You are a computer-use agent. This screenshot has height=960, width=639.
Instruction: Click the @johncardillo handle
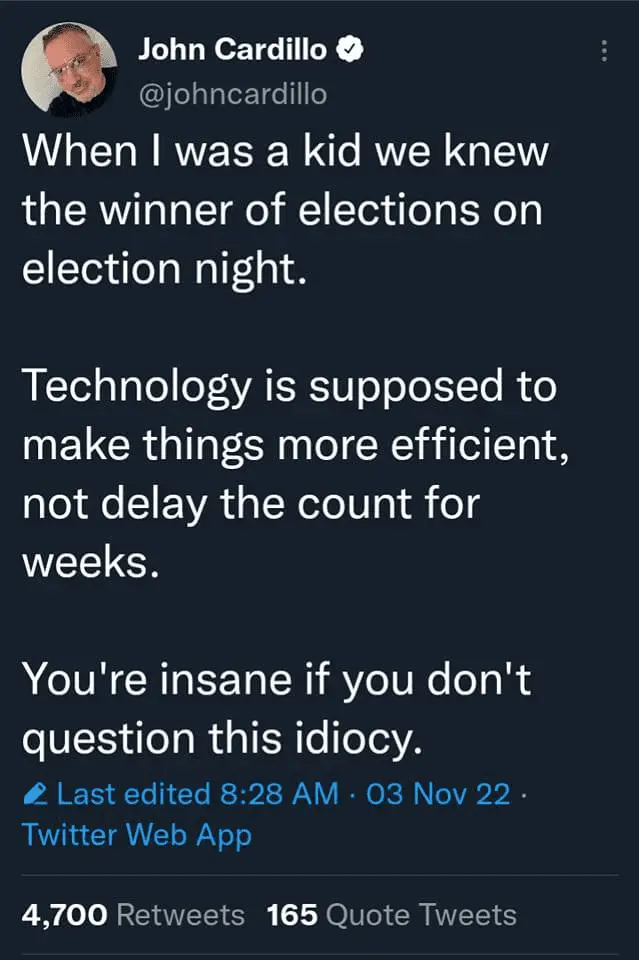point(231,93)
